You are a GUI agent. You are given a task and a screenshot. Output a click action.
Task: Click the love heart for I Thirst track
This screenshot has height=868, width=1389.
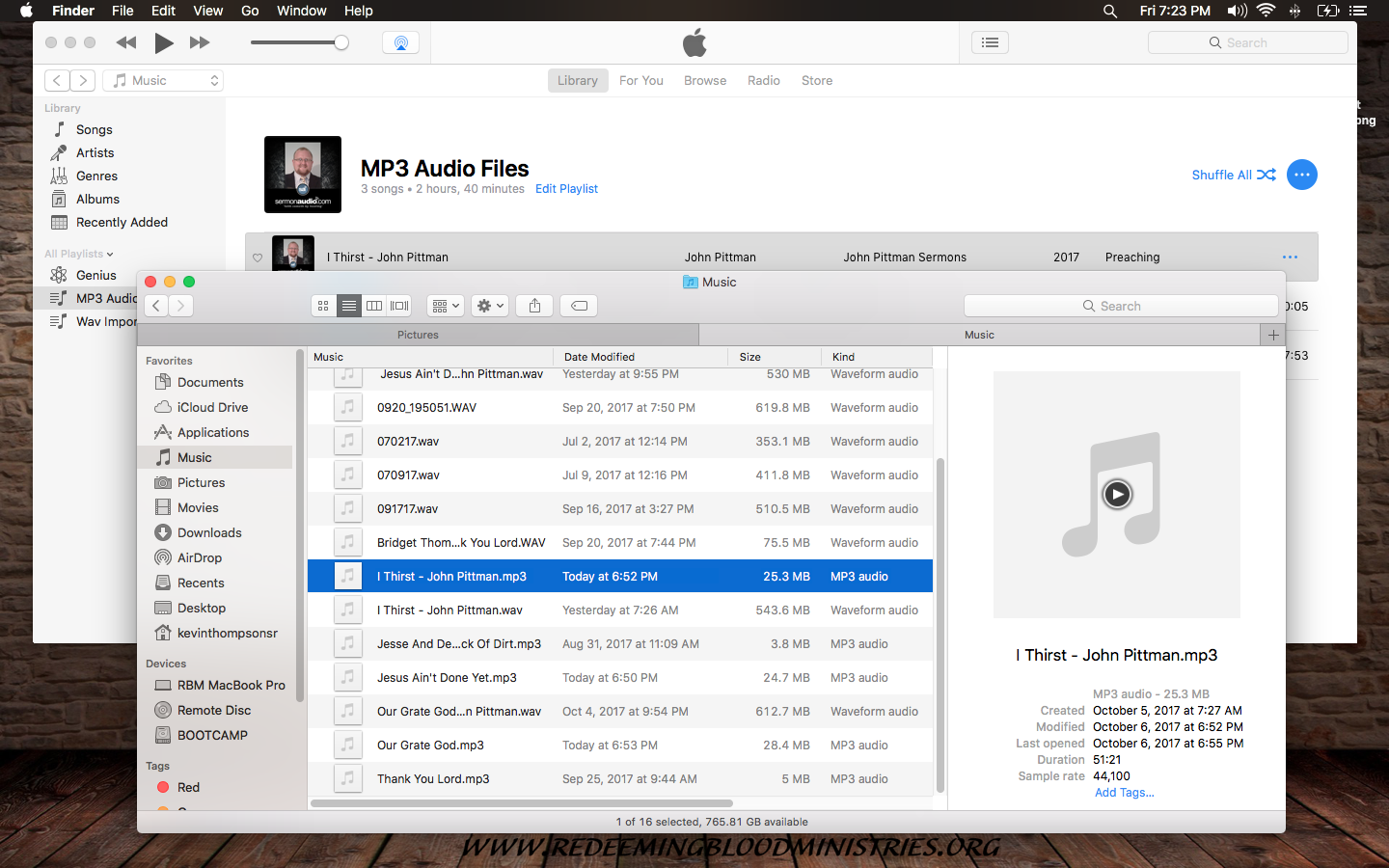258,258
